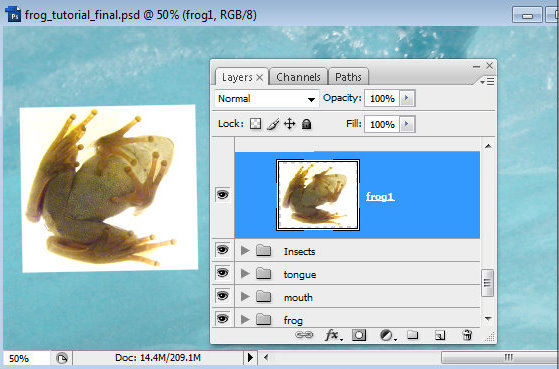559x369 pixels.
Task: Delete layer with trash icon
Action: point(467,335)
